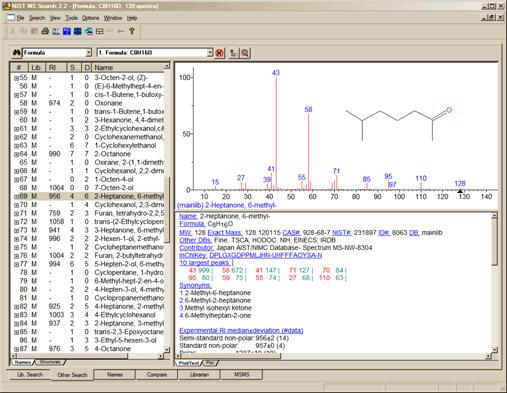Open the '1. Formula: C8H16O' history dropdown
The width and height of the screenshot is (507, 393).
click(210, 53)
